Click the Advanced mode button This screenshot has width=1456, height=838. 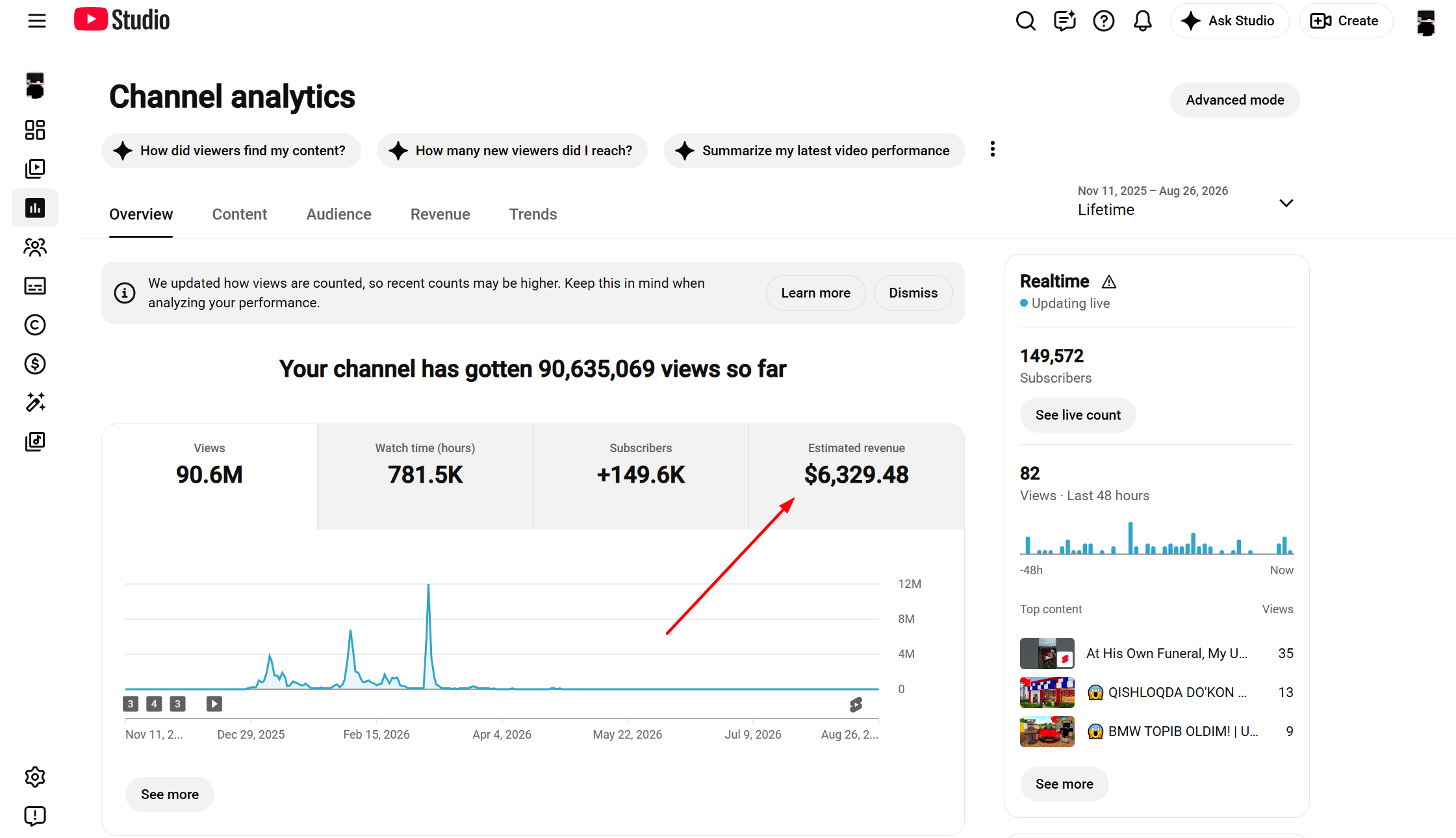[x=1234, y=100]
